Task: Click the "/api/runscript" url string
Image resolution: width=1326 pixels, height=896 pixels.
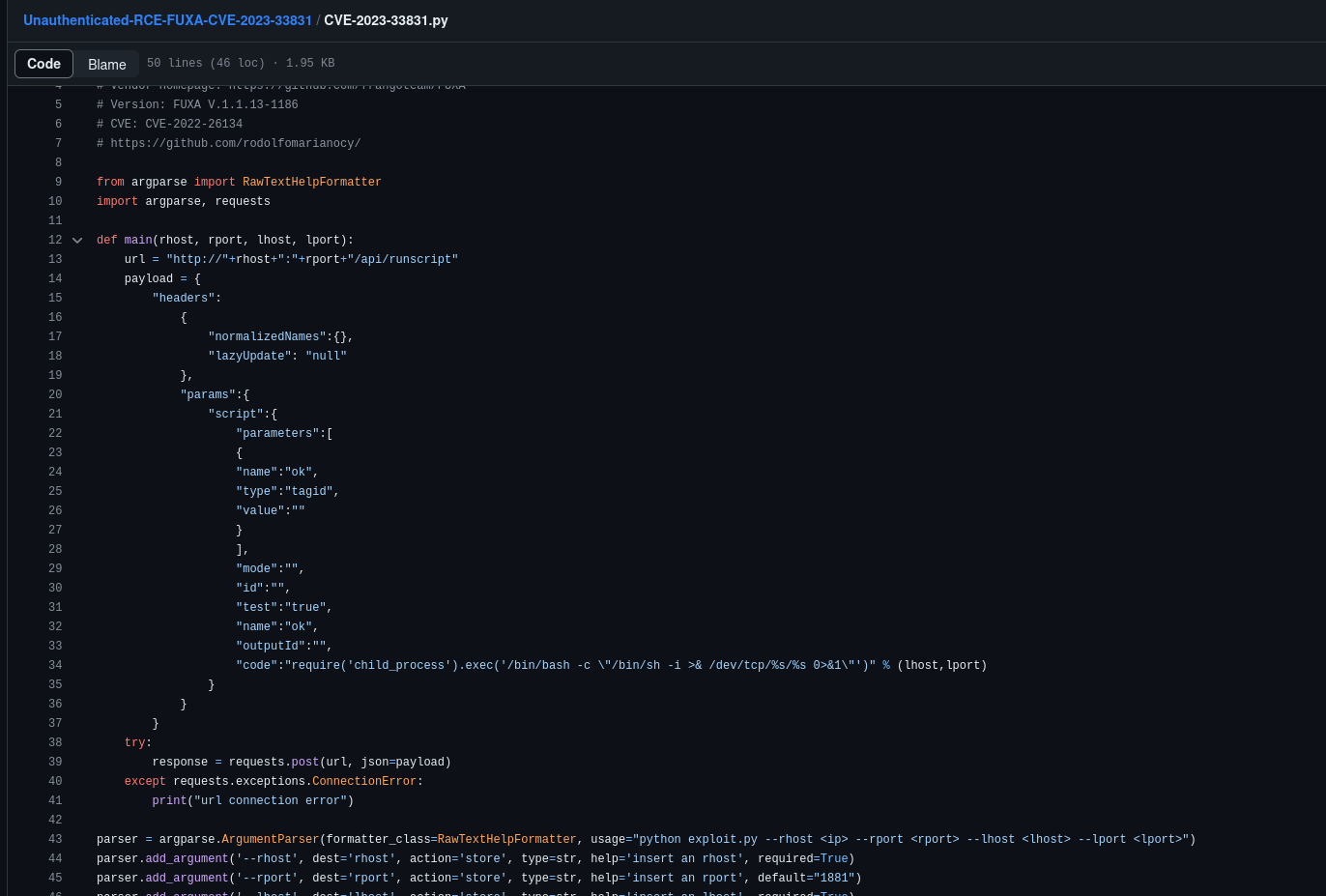Action: [x=402, y=259]
